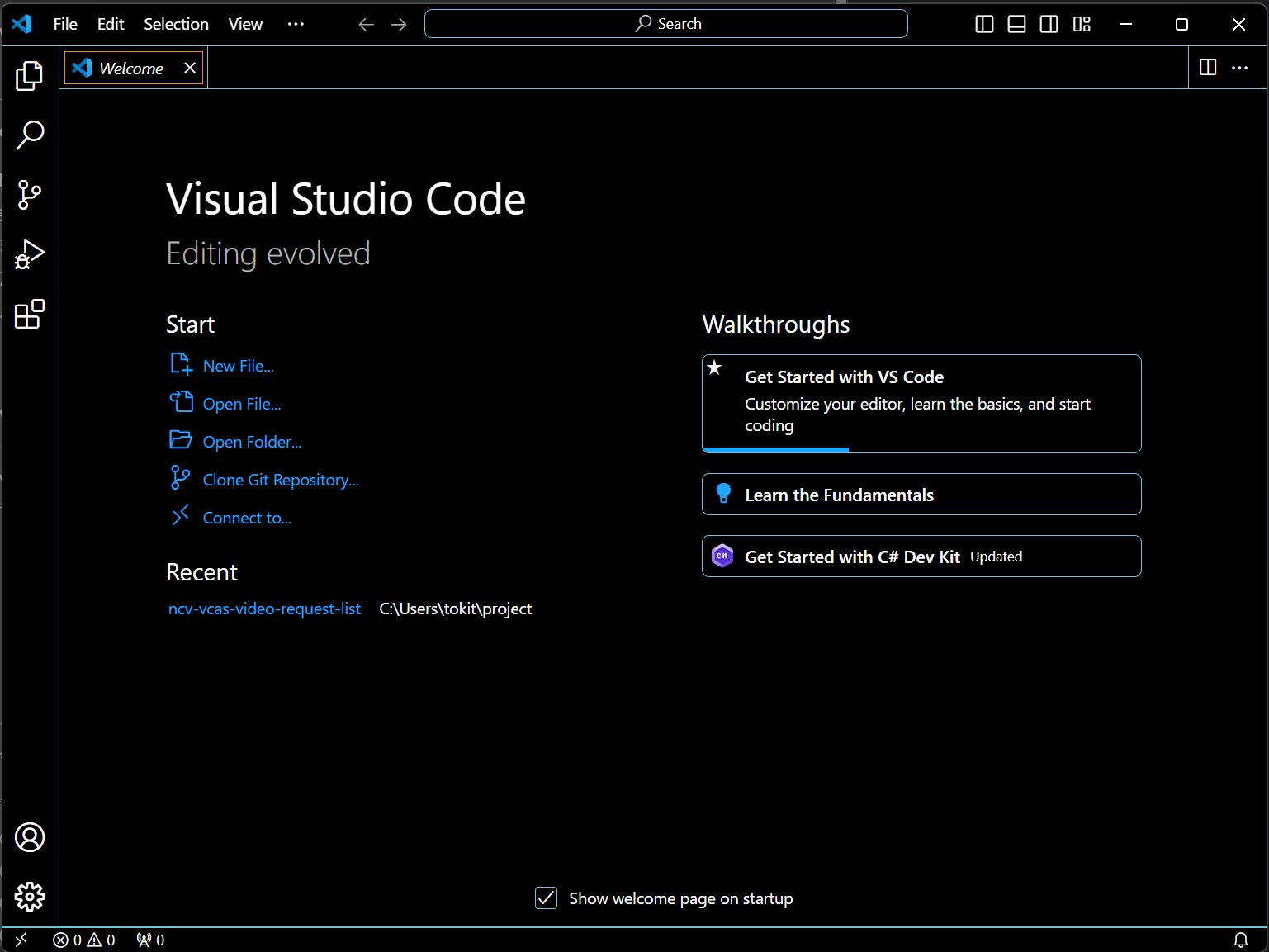This screenshot has height=952, width=1269.
Task: Open Run and Debug view
Action: click(30, 254)
